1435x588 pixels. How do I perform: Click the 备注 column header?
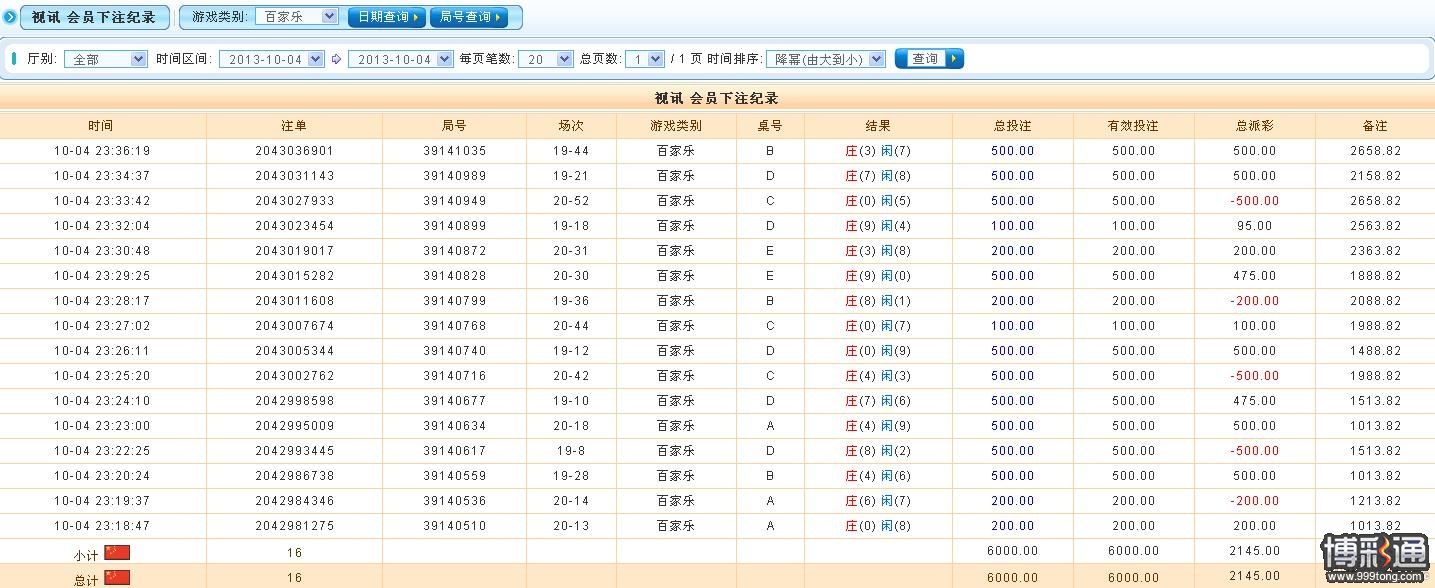click(1375, 126)
